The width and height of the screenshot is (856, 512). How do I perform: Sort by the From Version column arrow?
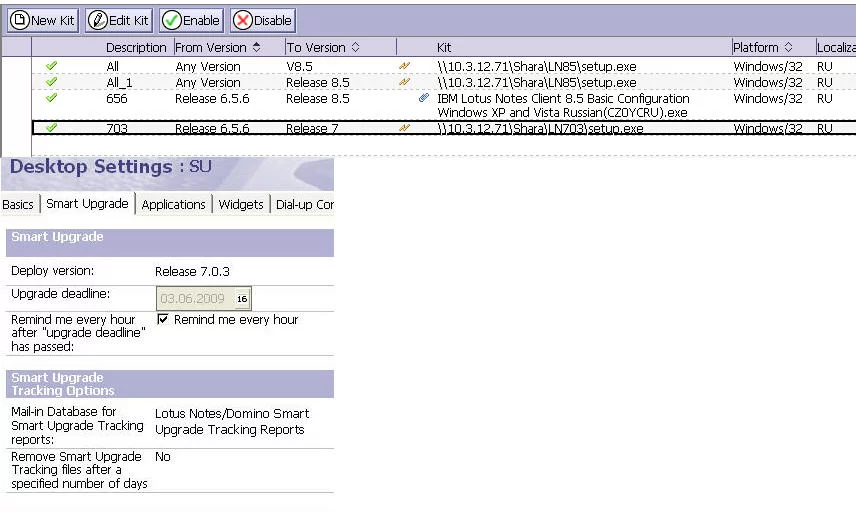pos(256,47)
